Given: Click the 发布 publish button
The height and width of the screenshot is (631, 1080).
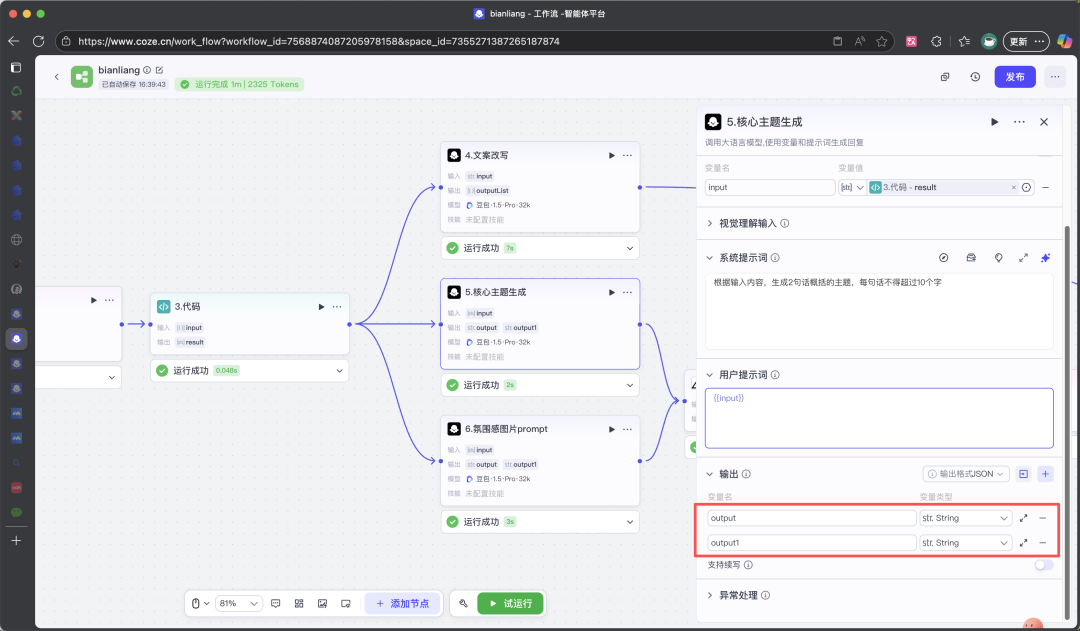Looking at the screenshot, I should [x=1015, y=77].
